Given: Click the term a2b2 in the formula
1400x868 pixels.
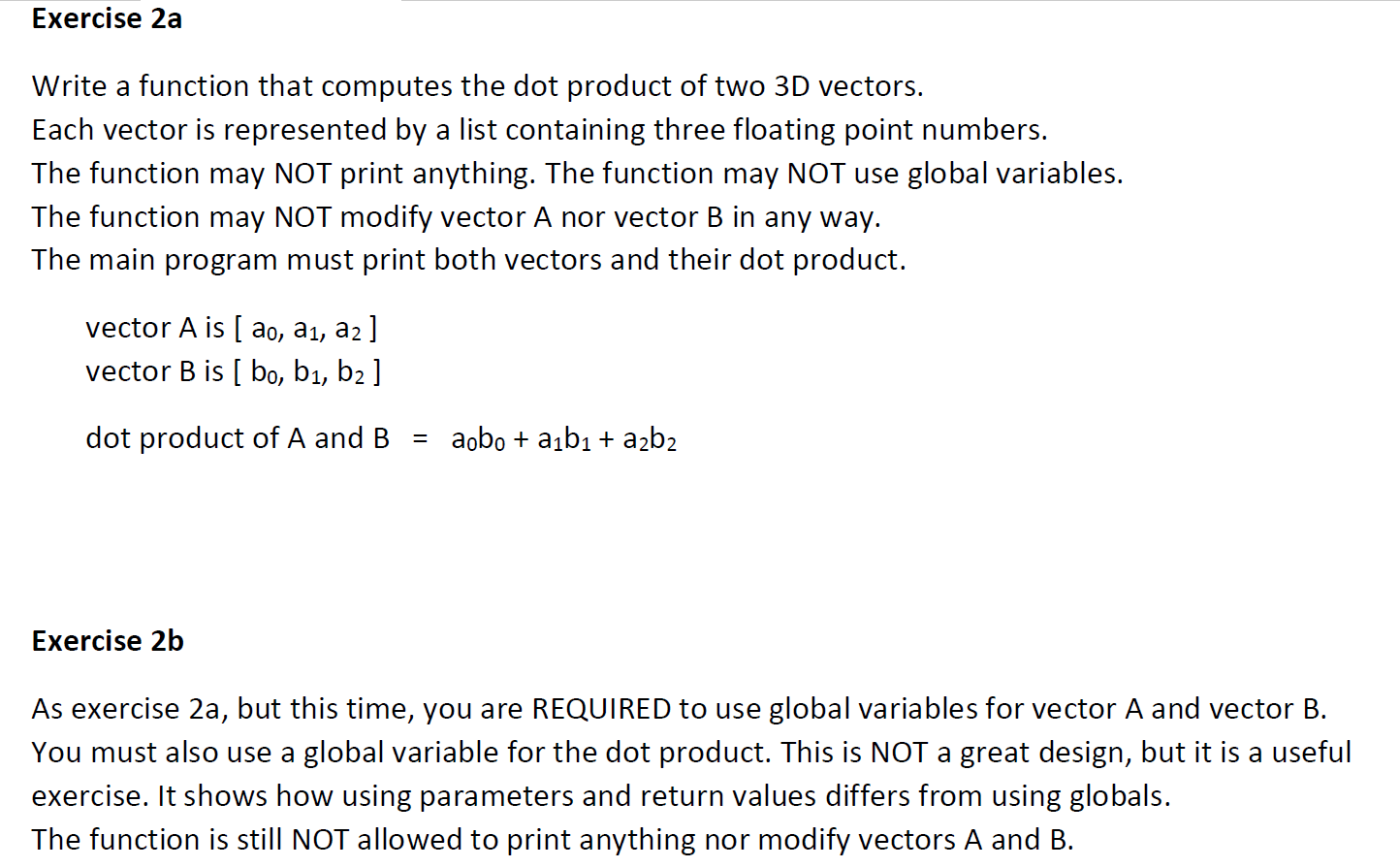Looking at the screenshot, I should 650,439.
